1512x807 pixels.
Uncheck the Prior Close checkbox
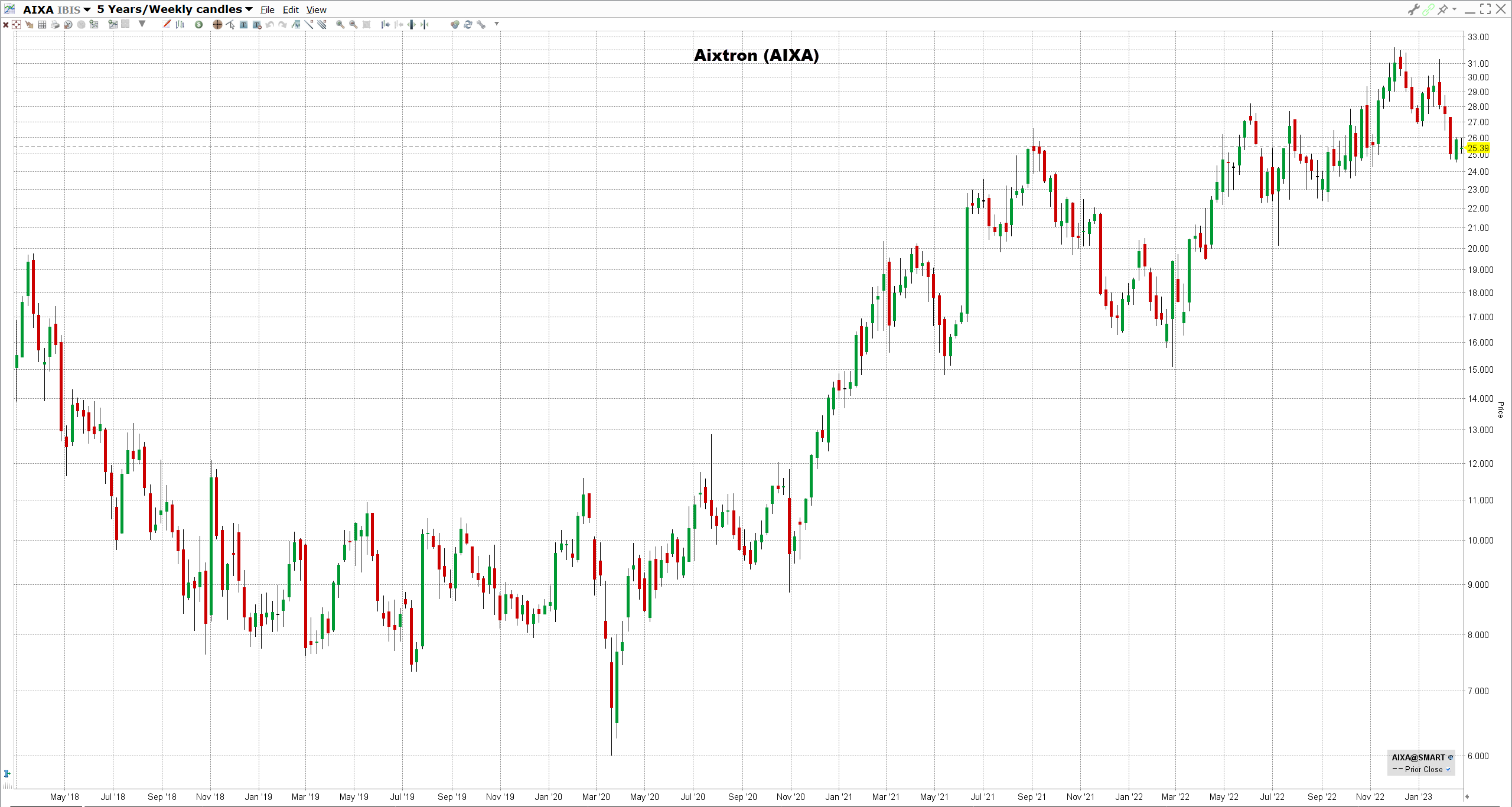click(x=1448, y=769)
